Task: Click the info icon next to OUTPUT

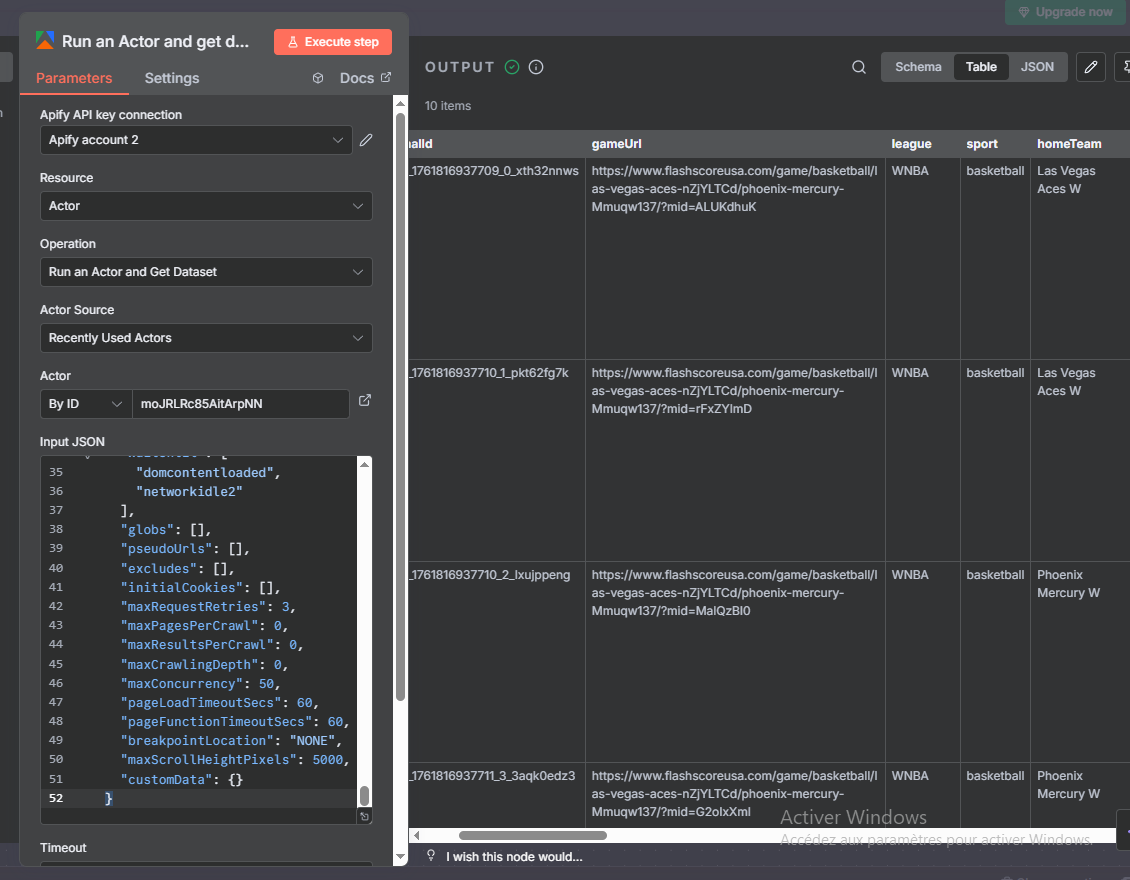Action: point(536,67)
